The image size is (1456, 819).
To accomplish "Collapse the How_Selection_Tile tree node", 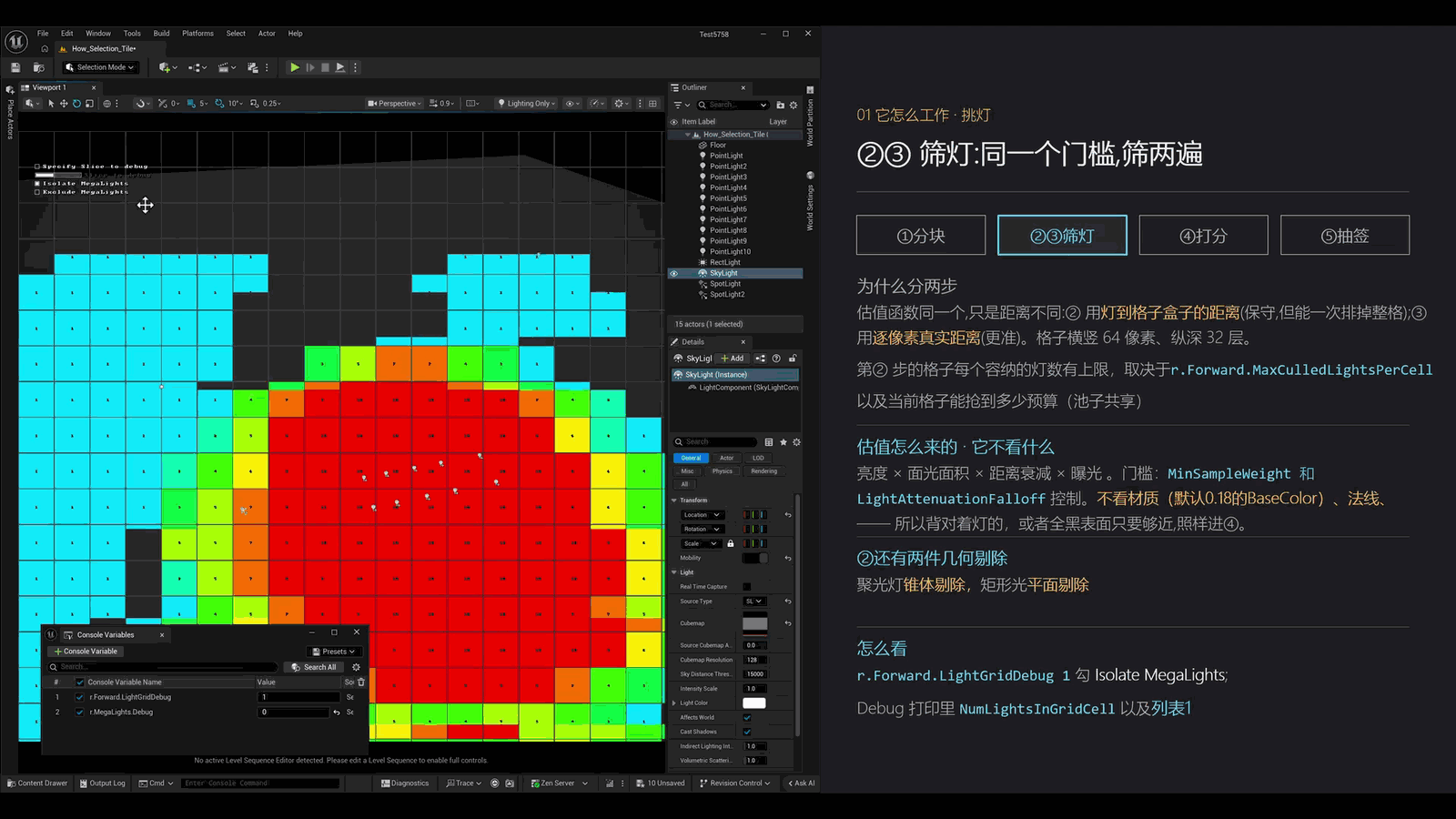I will pos(688,135).
